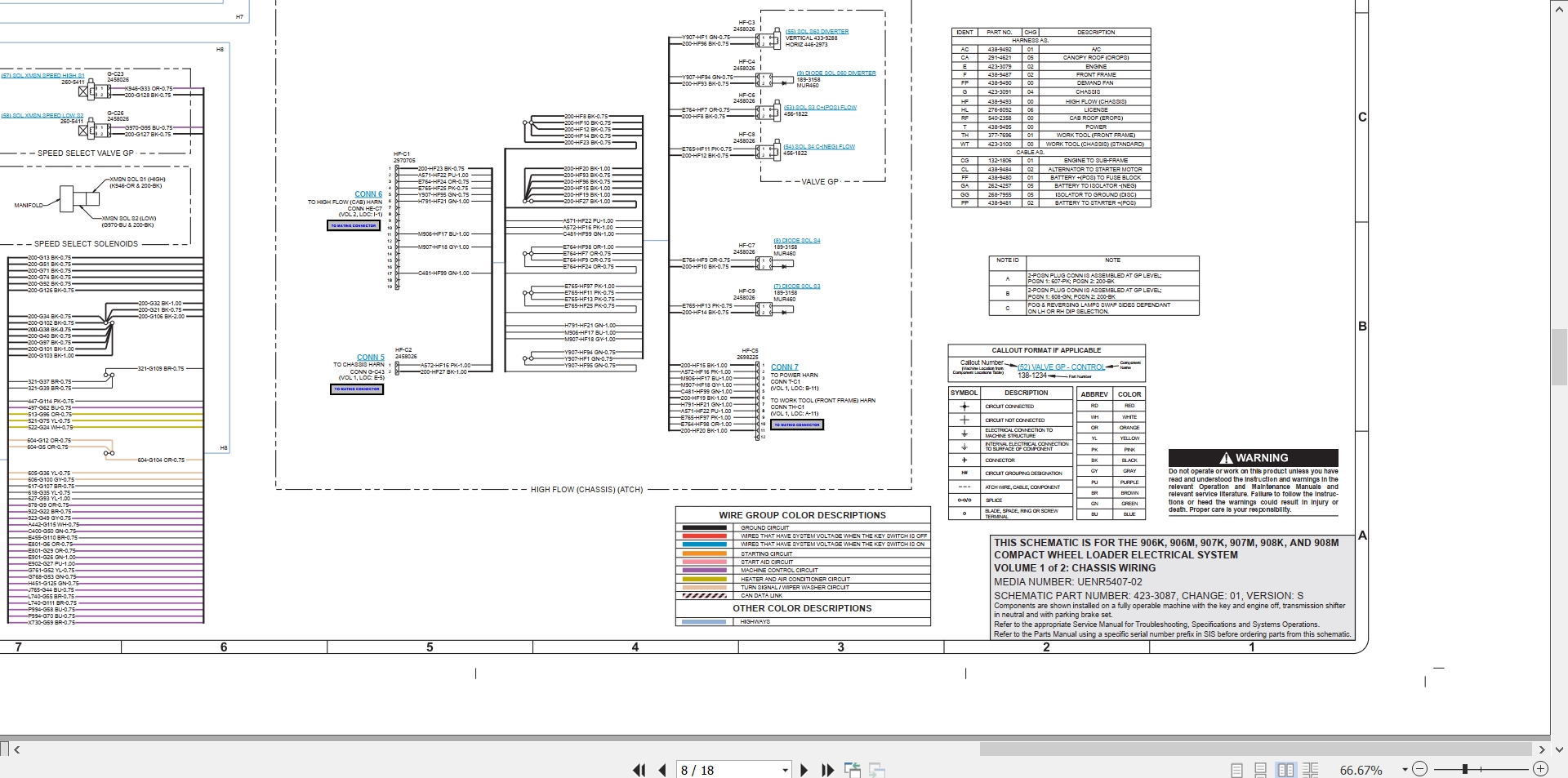Click the VALVE GP group label
The image size is (1568, 778).
tap(820, 182)
